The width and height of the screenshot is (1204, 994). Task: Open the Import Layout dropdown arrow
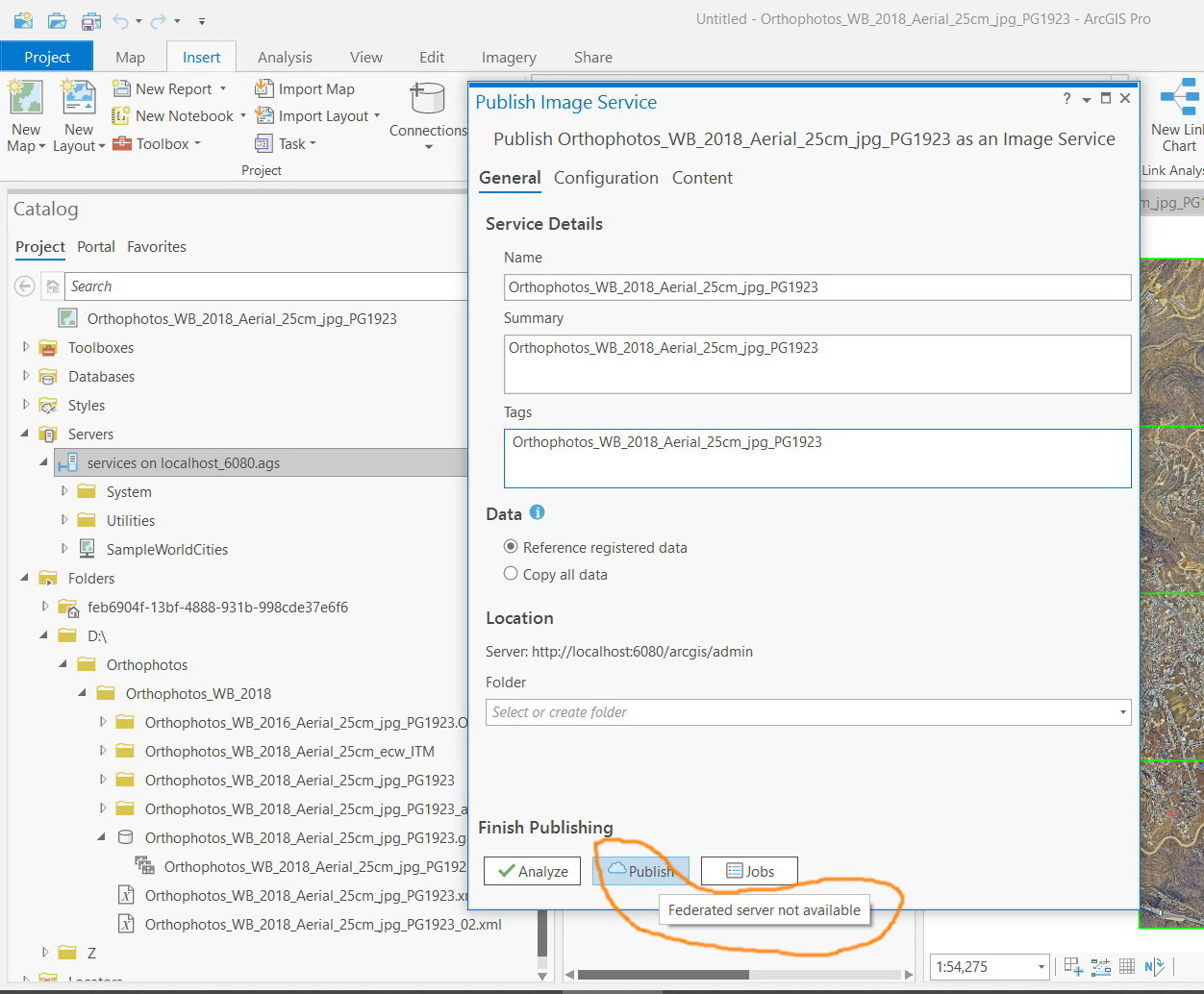[x=377, y=115]
